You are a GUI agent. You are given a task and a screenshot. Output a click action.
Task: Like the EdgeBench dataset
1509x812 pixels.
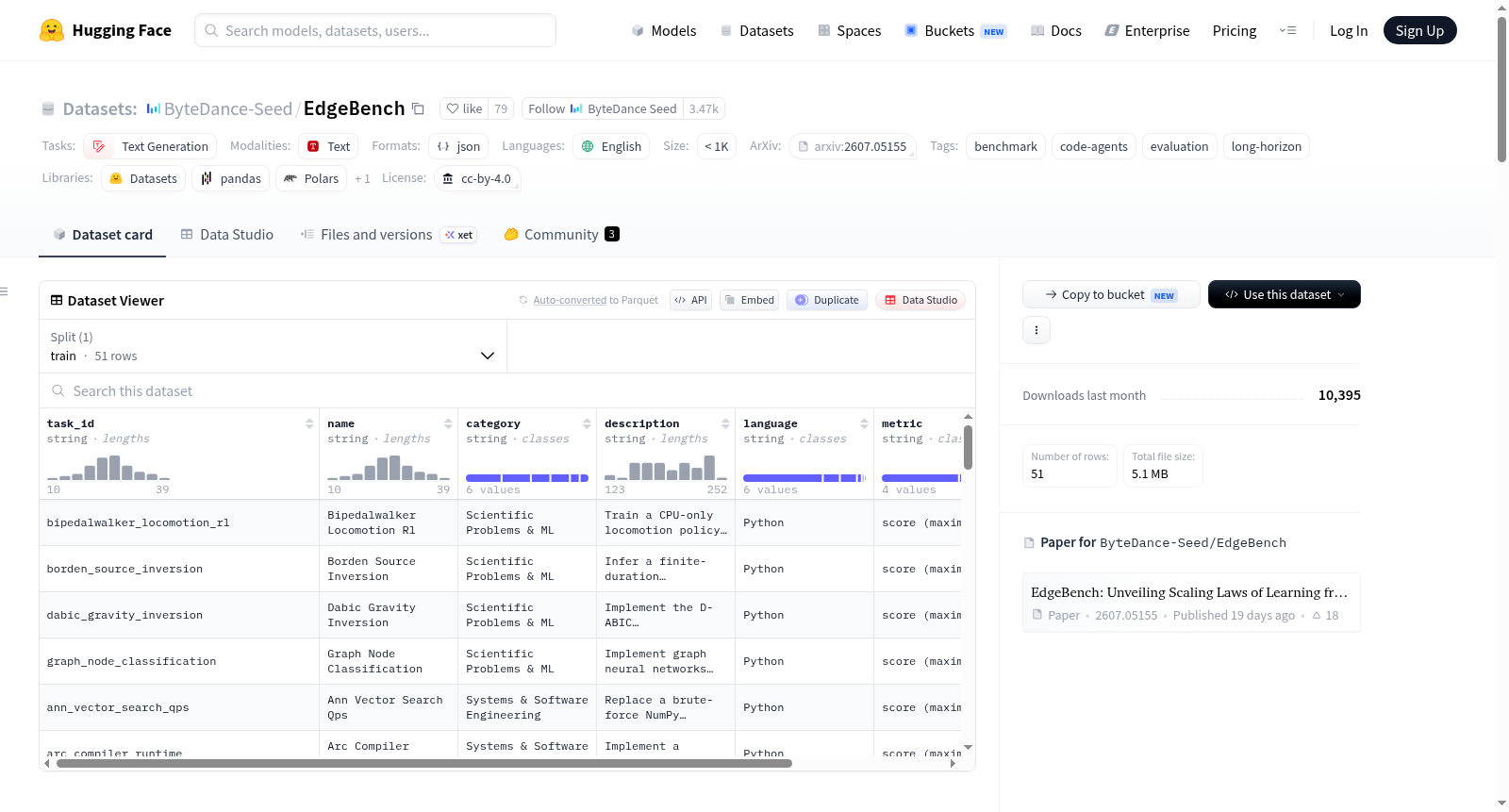tap(464, 108)
